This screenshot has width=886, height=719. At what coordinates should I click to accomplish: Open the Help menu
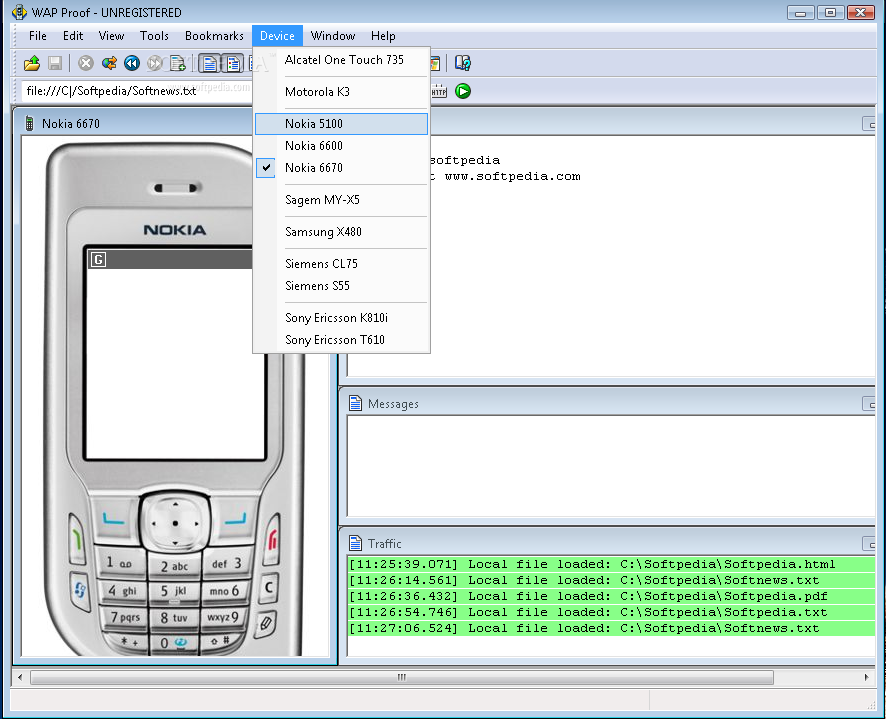383,36
